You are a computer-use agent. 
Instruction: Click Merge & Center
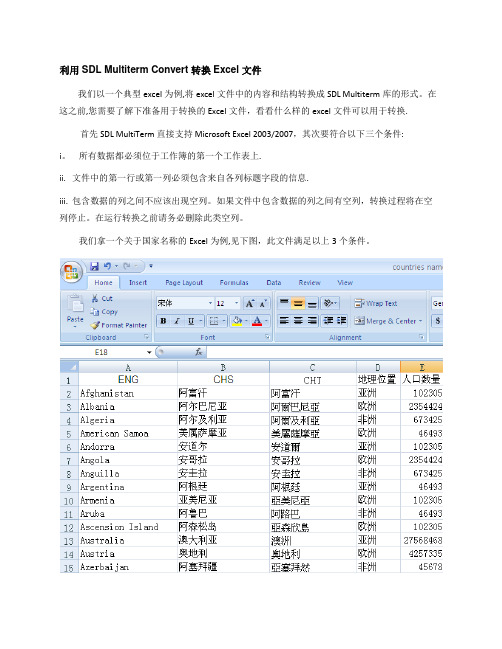pyautogui.click(x=385, y=321)
